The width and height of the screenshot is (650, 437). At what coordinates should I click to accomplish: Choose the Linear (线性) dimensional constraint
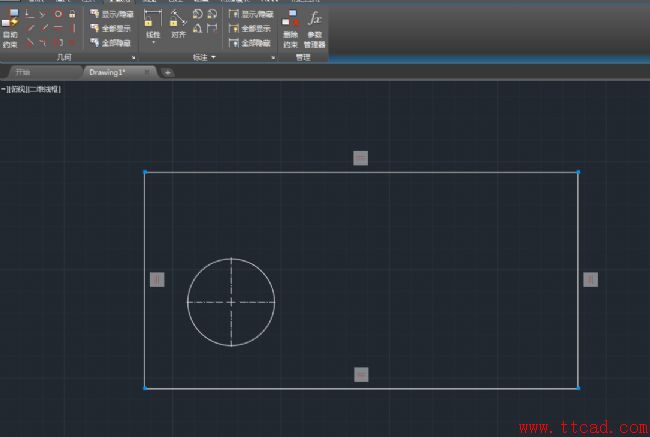click(x=153, y=24)
